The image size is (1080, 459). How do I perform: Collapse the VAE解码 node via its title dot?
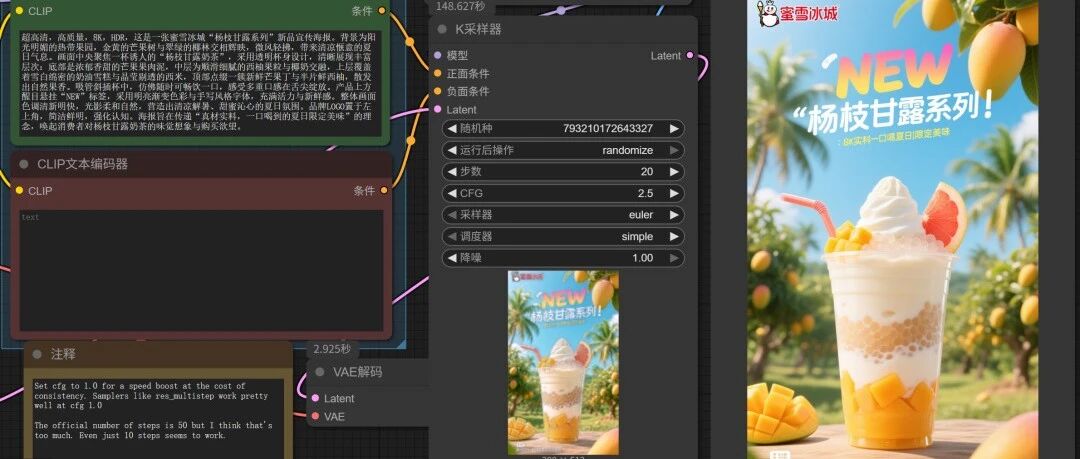(320, 372)
